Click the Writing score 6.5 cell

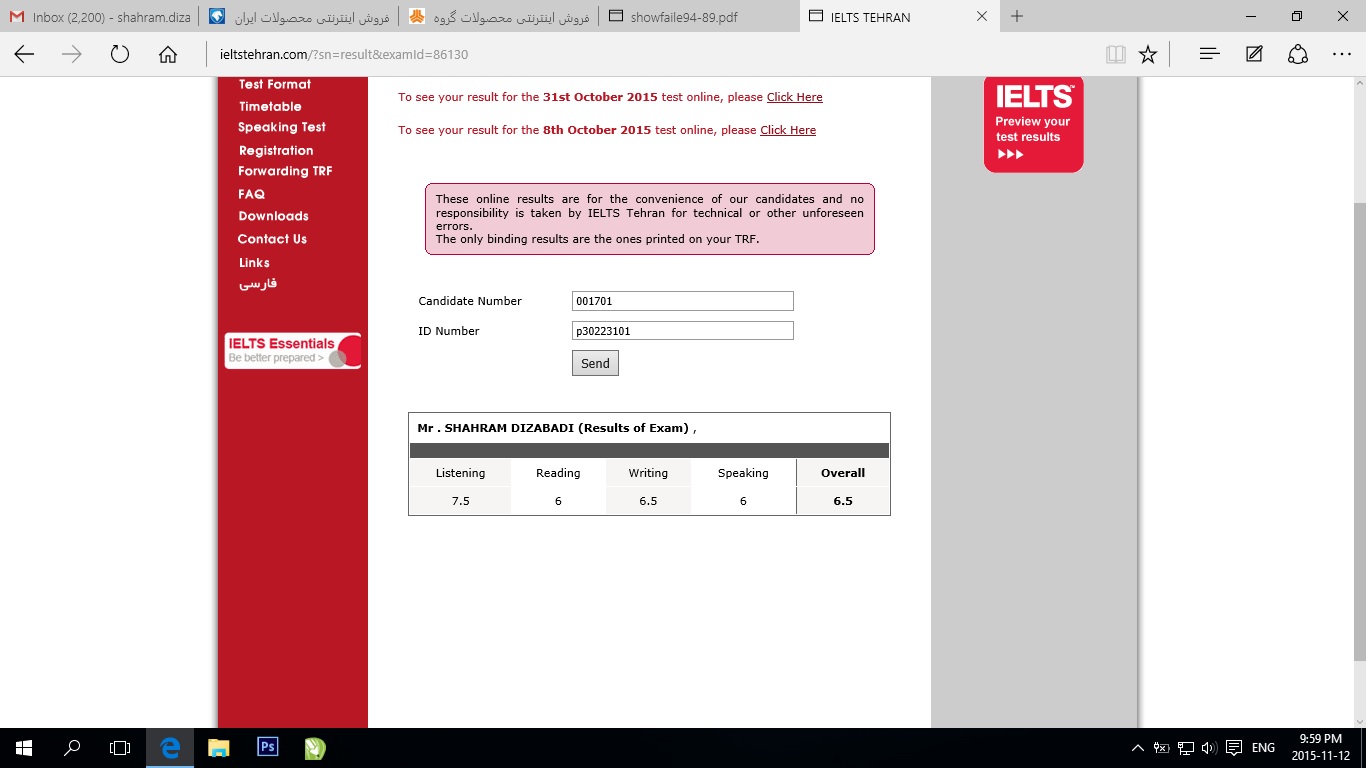(648, 501)
